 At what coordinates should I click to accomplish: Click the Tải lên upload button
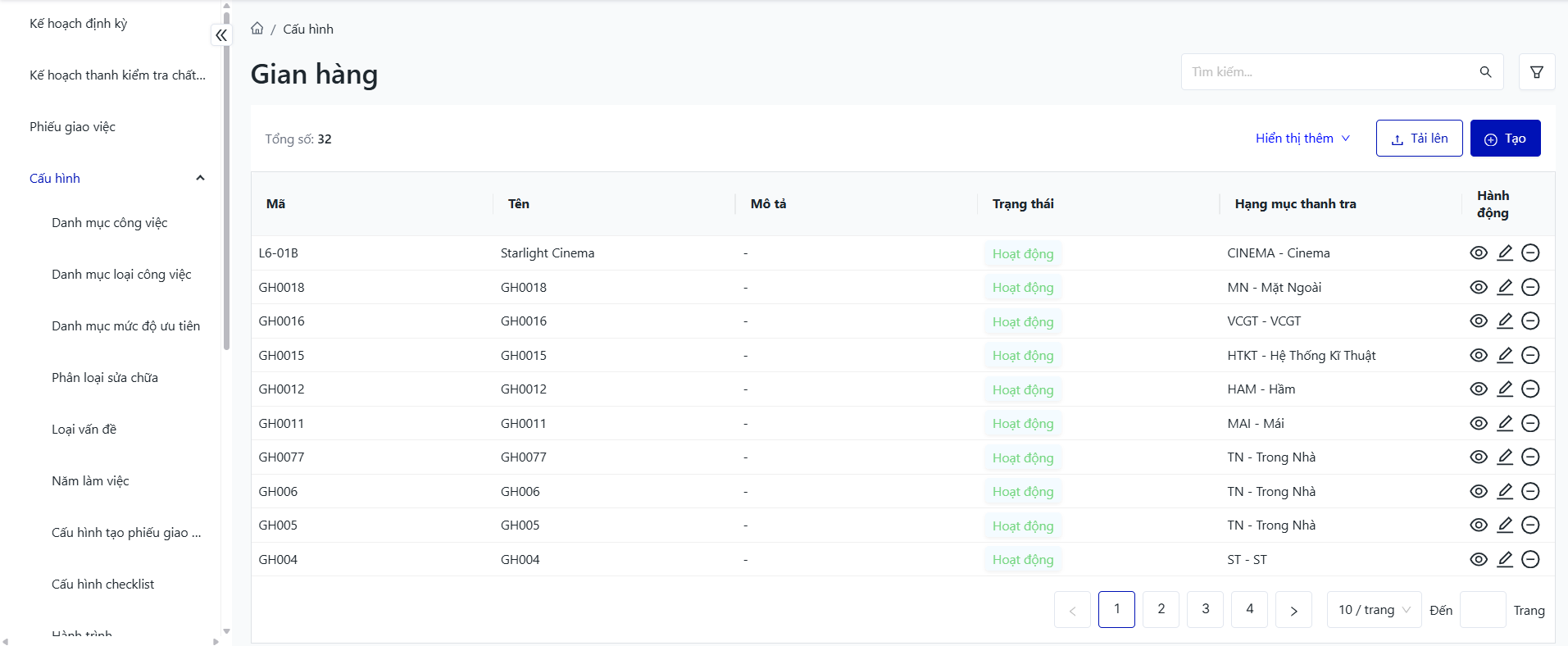(1419, 139)
